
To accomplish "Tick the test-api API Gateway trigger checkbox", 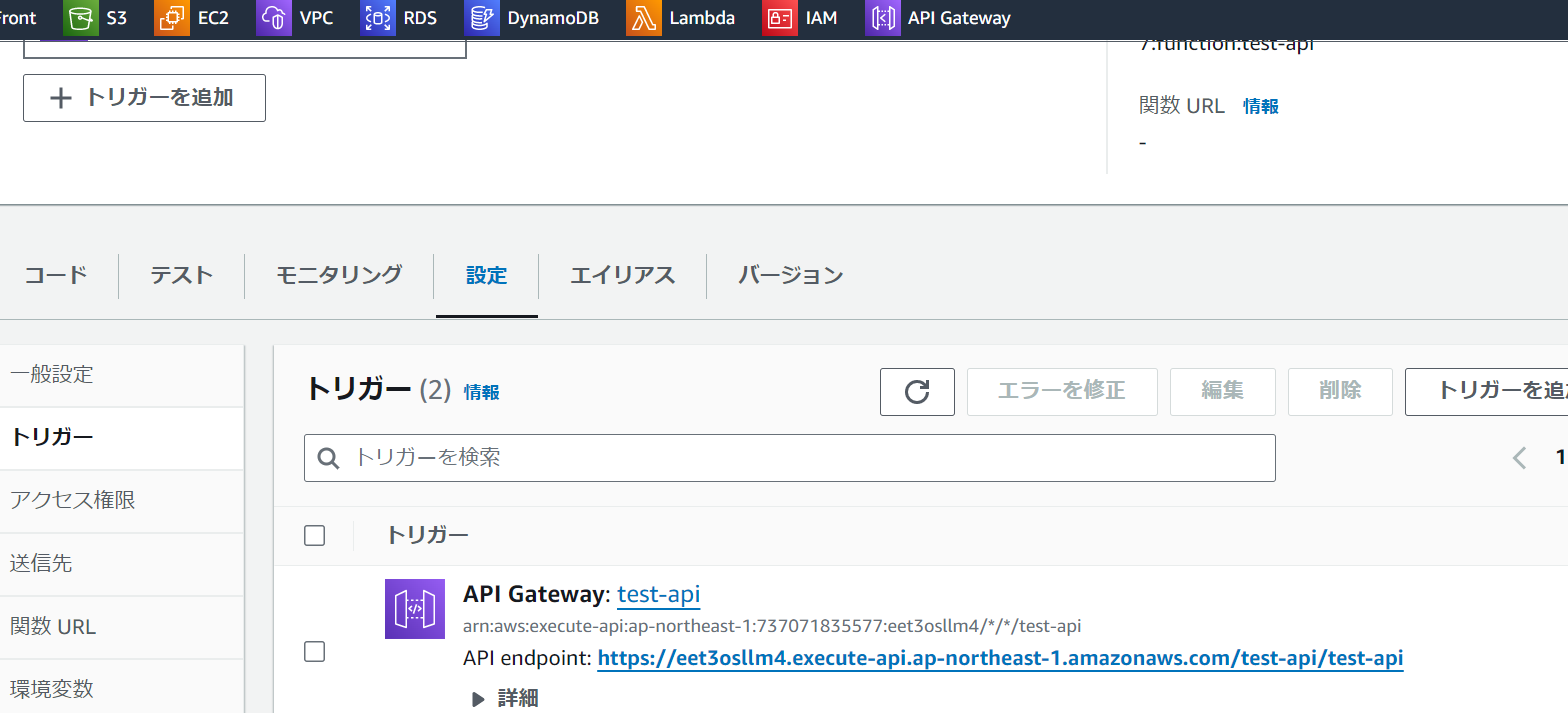I will (314, 651).
